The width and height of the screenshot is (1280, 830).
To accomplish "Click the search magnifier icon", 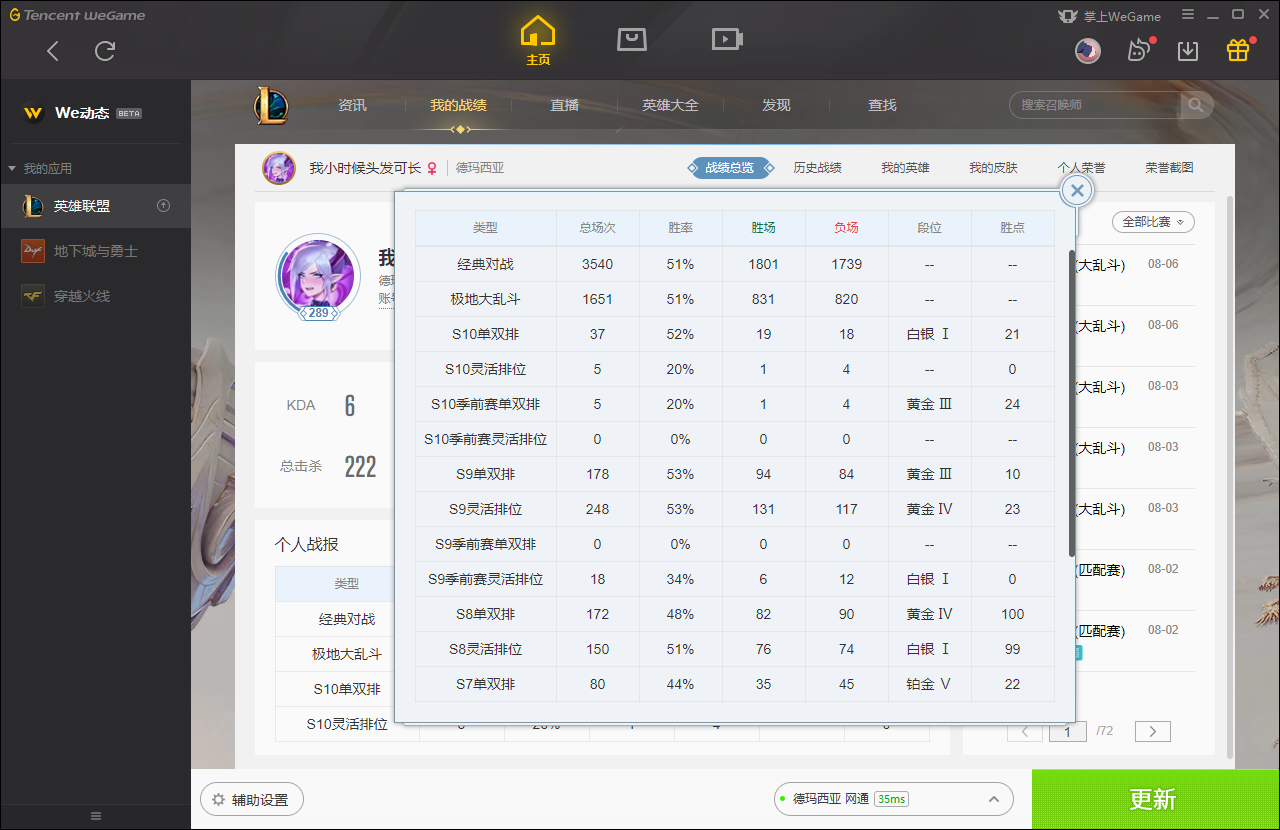I will (x=1196, y=105).
